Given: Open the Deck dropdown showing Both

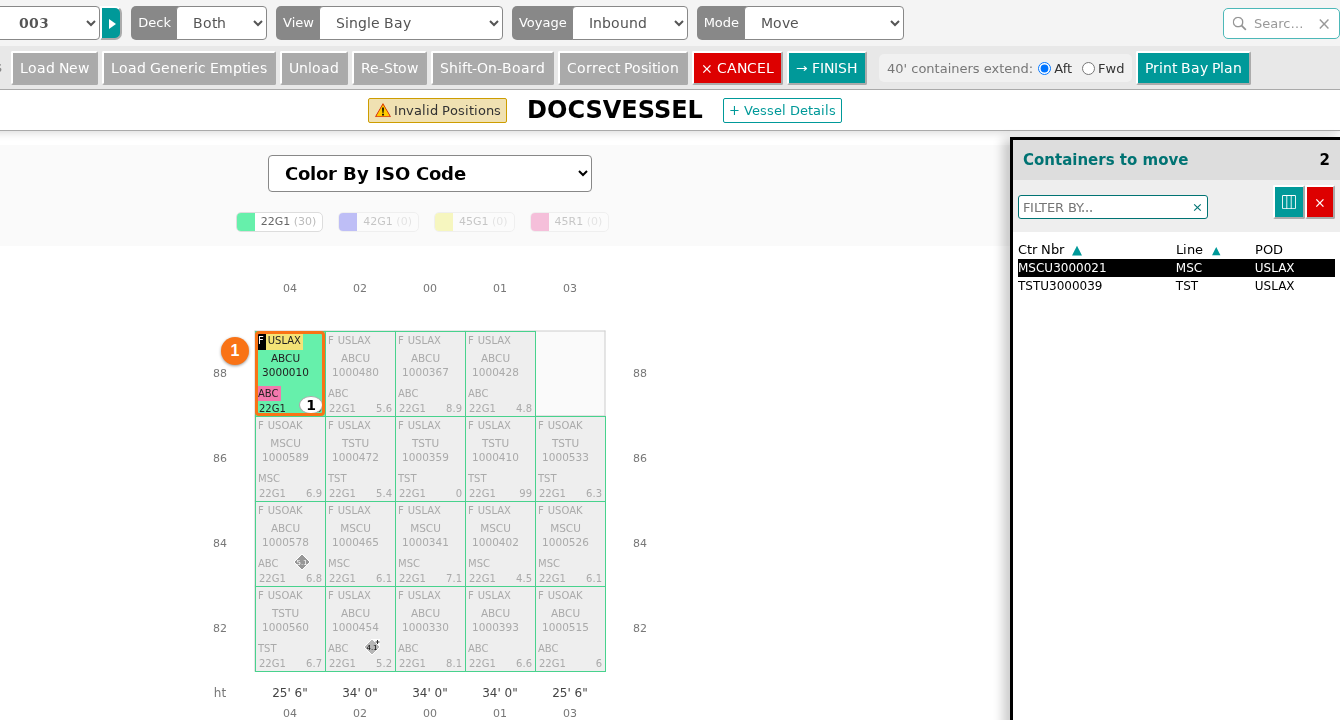Looking at the screenshot, I should click(x=221, y=23).
